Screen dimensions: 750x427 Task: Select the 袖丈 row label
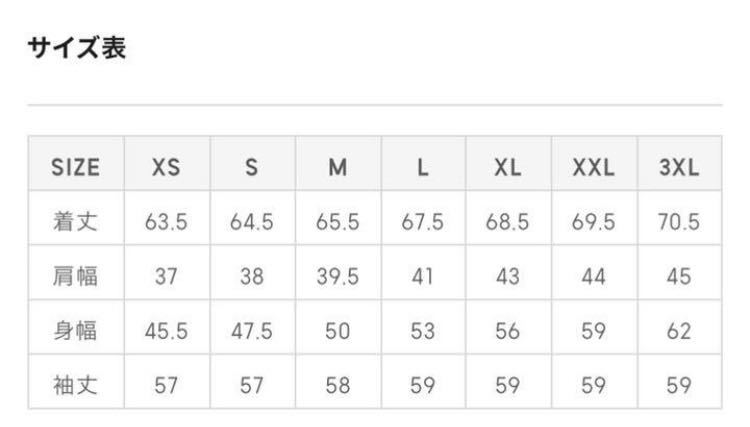click(76, 384)
